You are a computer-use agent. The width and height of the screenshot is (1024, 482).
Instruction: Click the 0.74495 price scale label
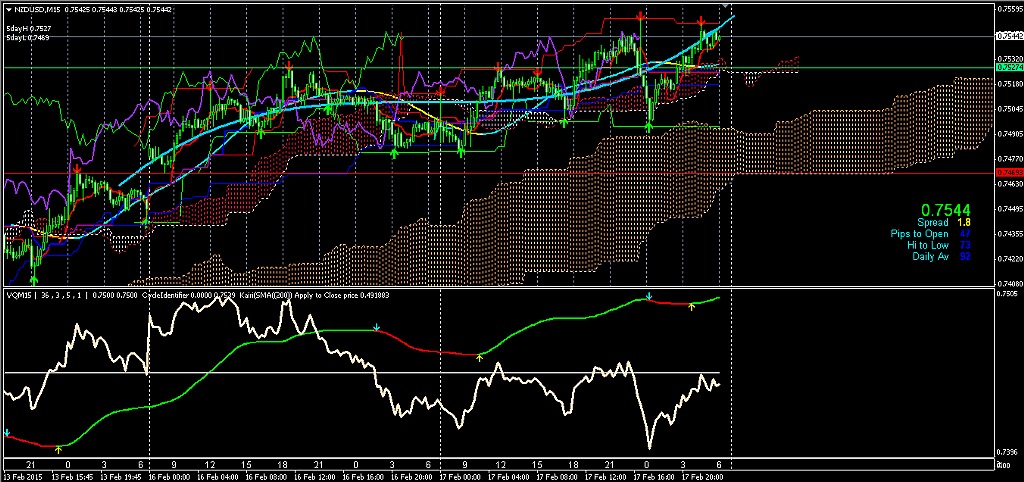pos(1010,209)
